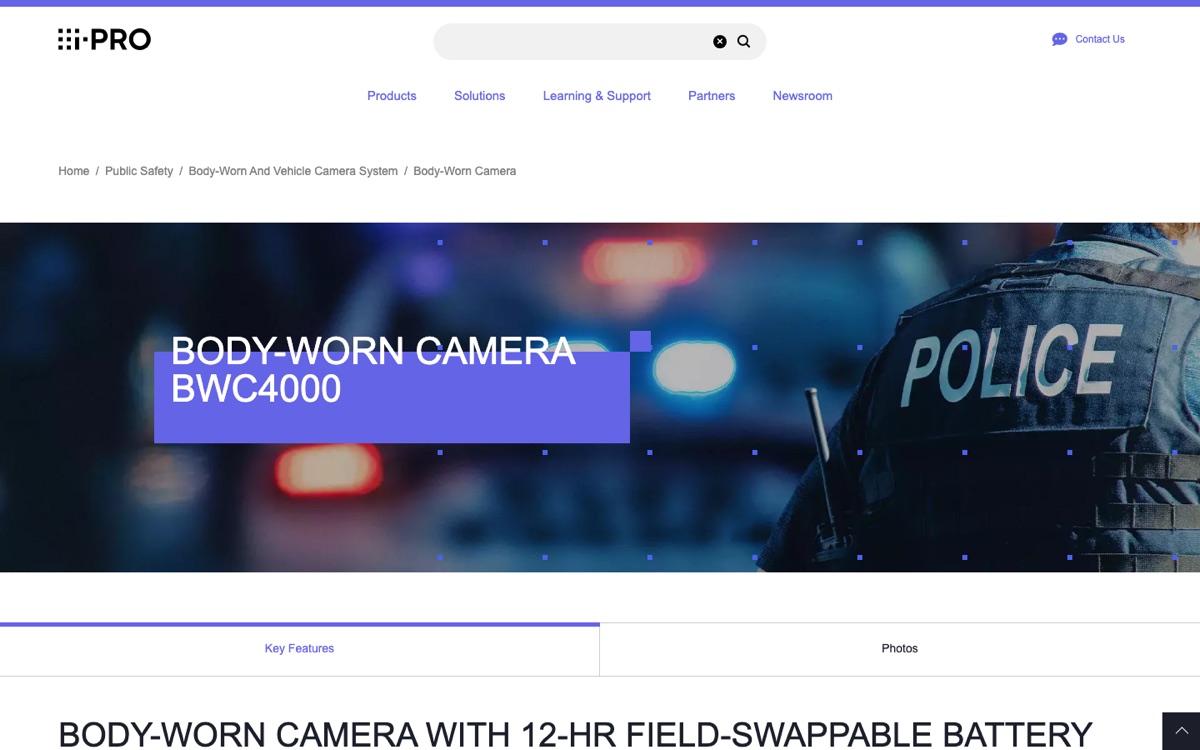
Task: Open the Learning & Support menu
Action: click(x=597, y=96)
